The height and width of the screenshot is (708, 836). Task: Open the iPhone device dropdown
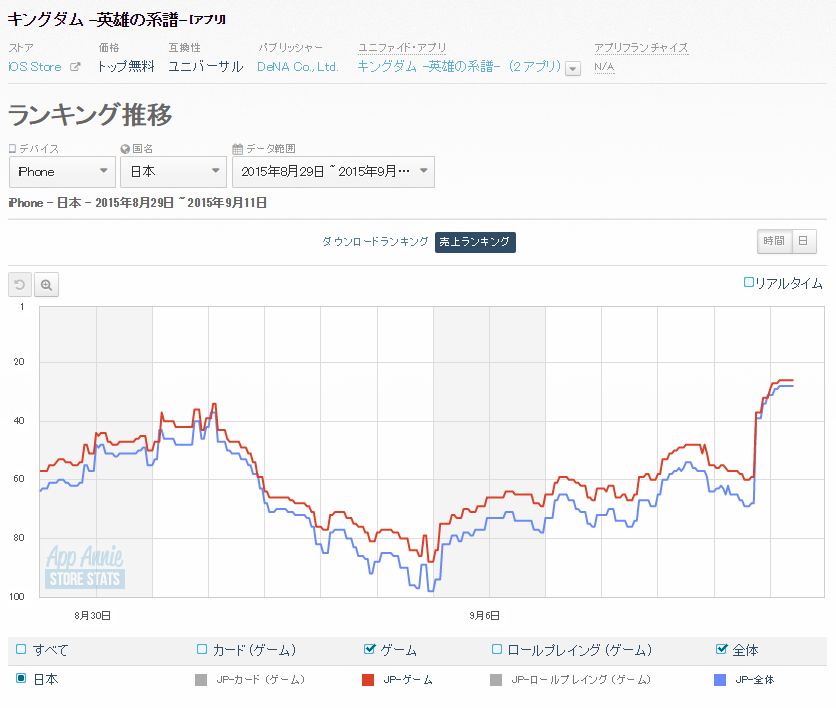click(x=62, y=172)
